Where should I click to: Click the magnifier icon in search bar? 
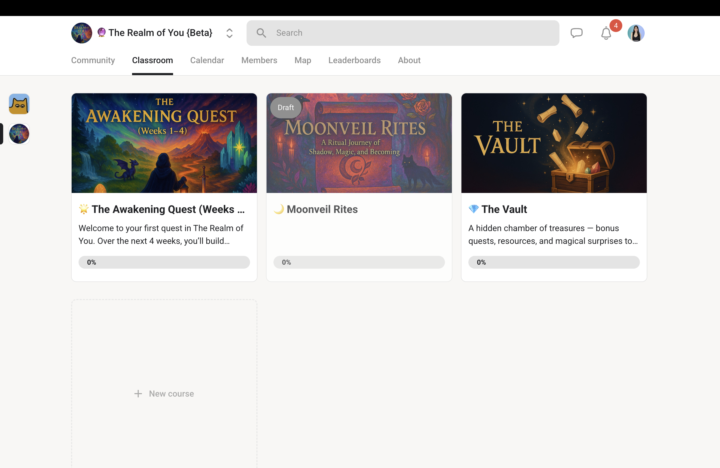262,33
